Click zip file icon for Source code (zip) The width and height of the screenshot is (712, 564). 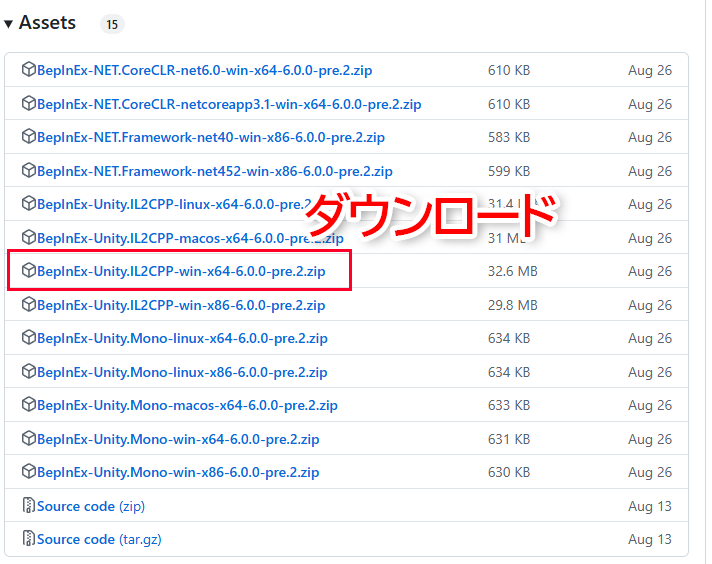point(29,505)
